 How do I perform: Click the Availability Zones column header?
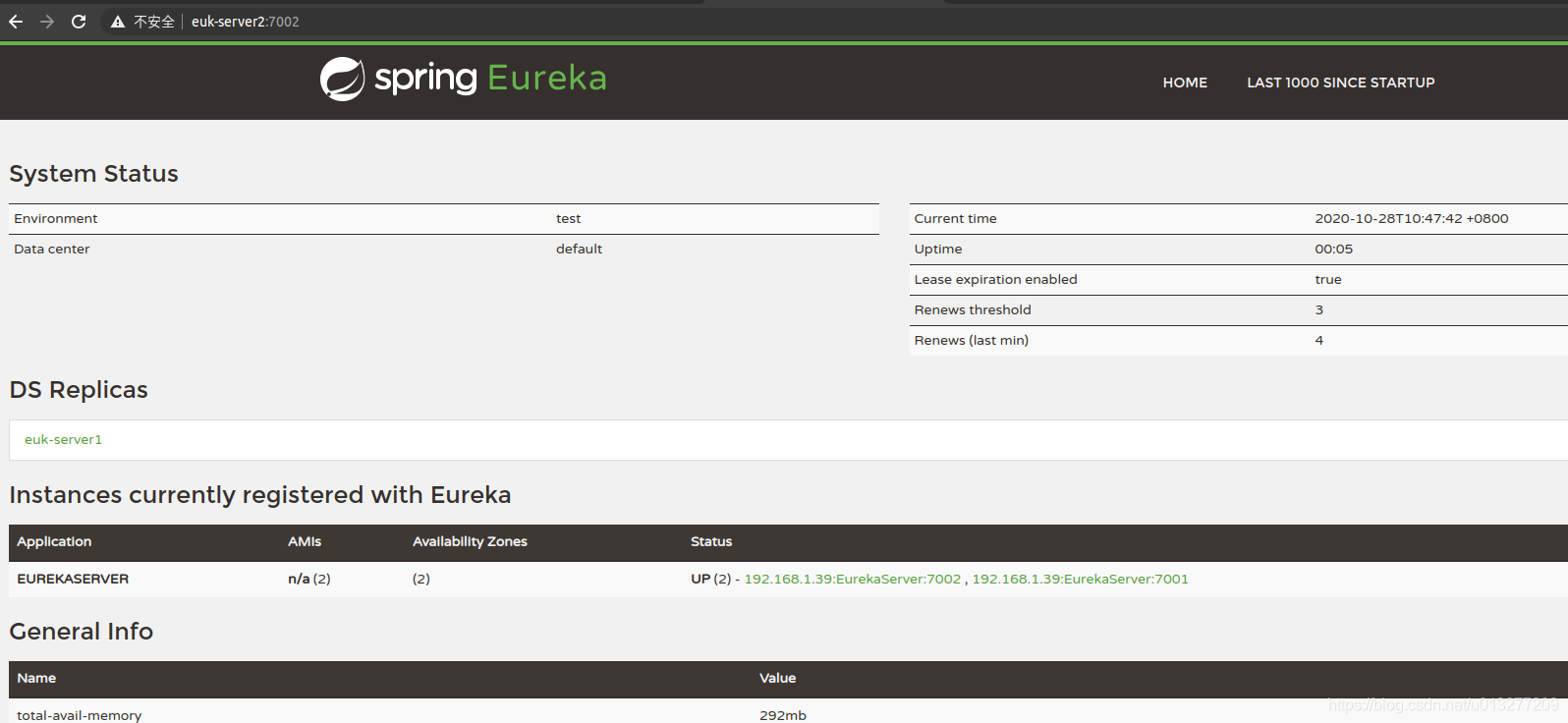click(x=470, y=542)
